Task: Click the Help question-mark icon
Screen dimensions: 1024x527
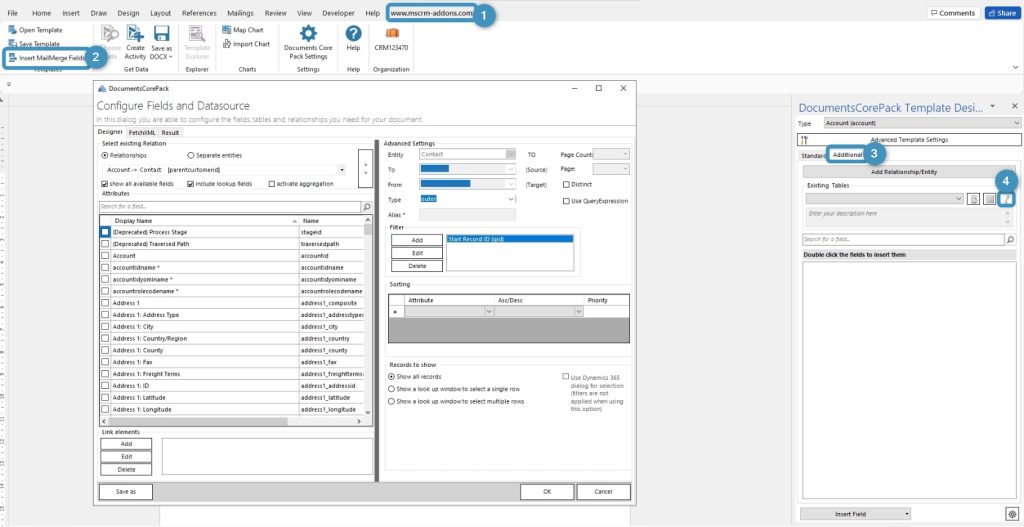Action: click(353, 35)
